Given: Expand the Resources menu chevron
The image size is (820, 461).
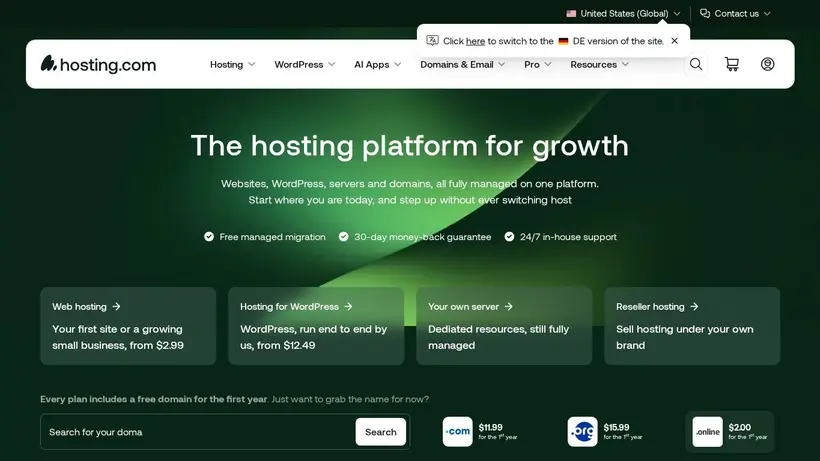Looking at the screenshot, I should 625,64.
